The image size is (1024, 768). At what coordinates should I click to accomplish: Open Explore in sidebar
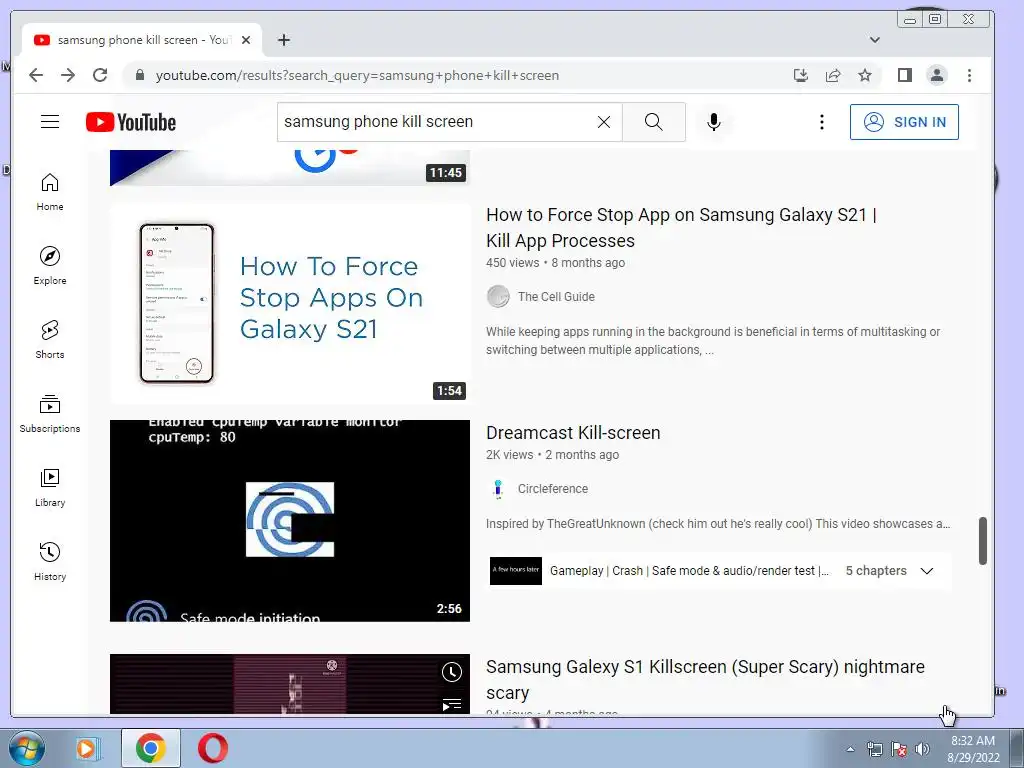pyautogui.click(x=50, y=266)
